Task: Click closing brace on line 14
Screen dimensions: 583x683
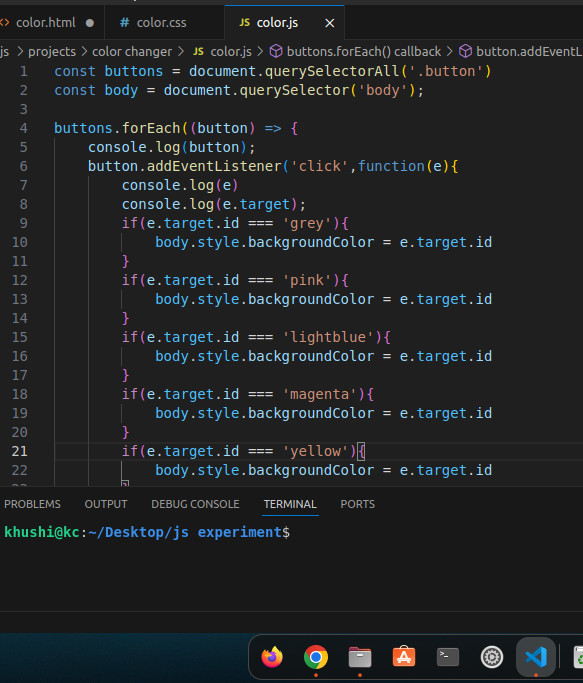Action: [x=125, y=318]
